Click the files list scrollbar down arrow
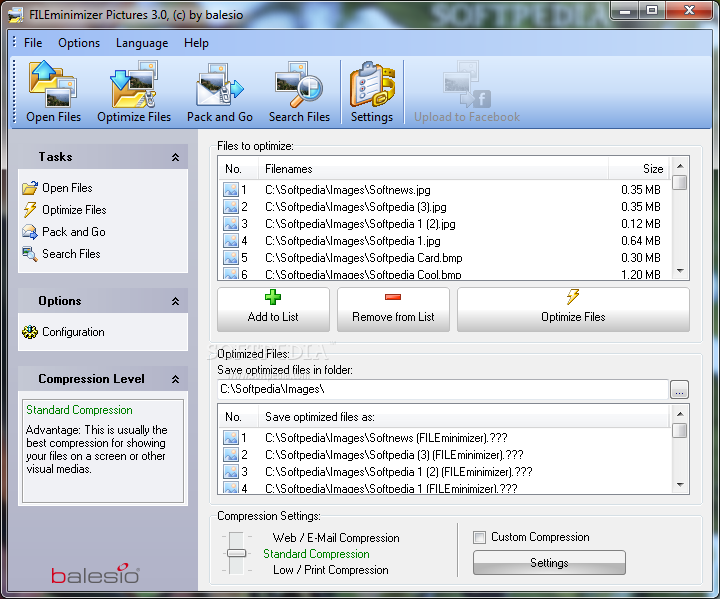The image size is (720, 599). coord(680,271)
